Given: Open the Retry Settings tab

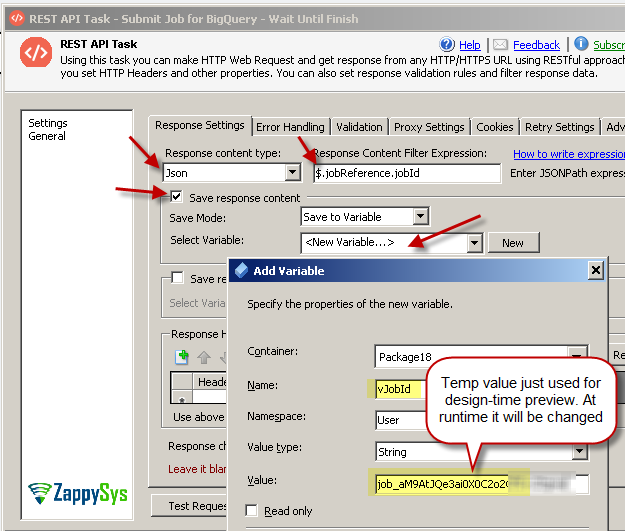Looking at the screenshot, I should pyautogui.click(x=559, y=127).
